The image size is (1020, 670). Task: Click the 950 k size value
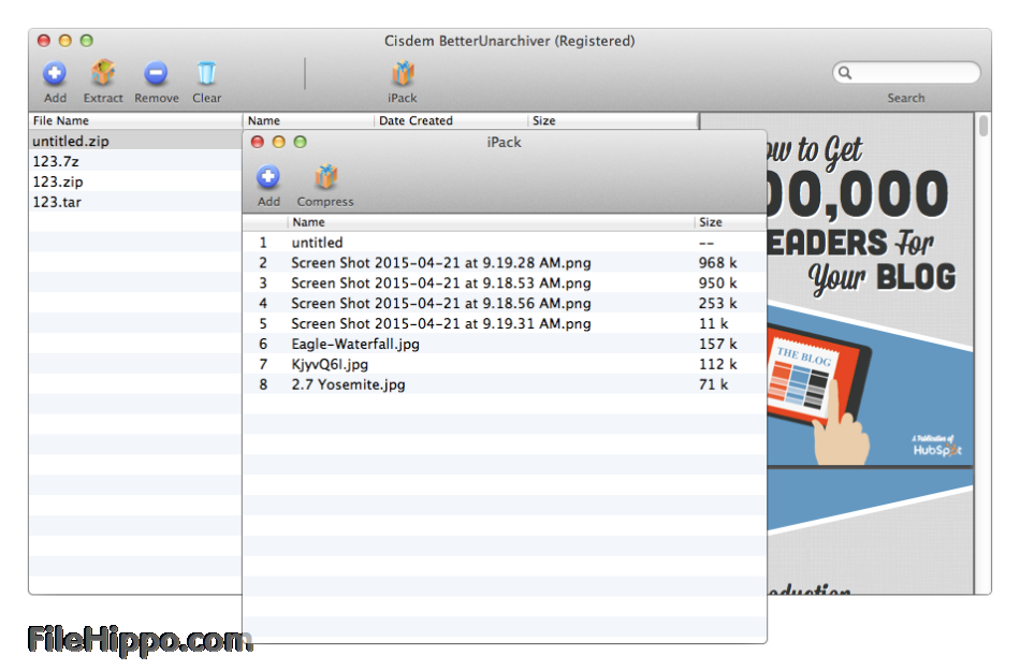[x=718, y=283]
